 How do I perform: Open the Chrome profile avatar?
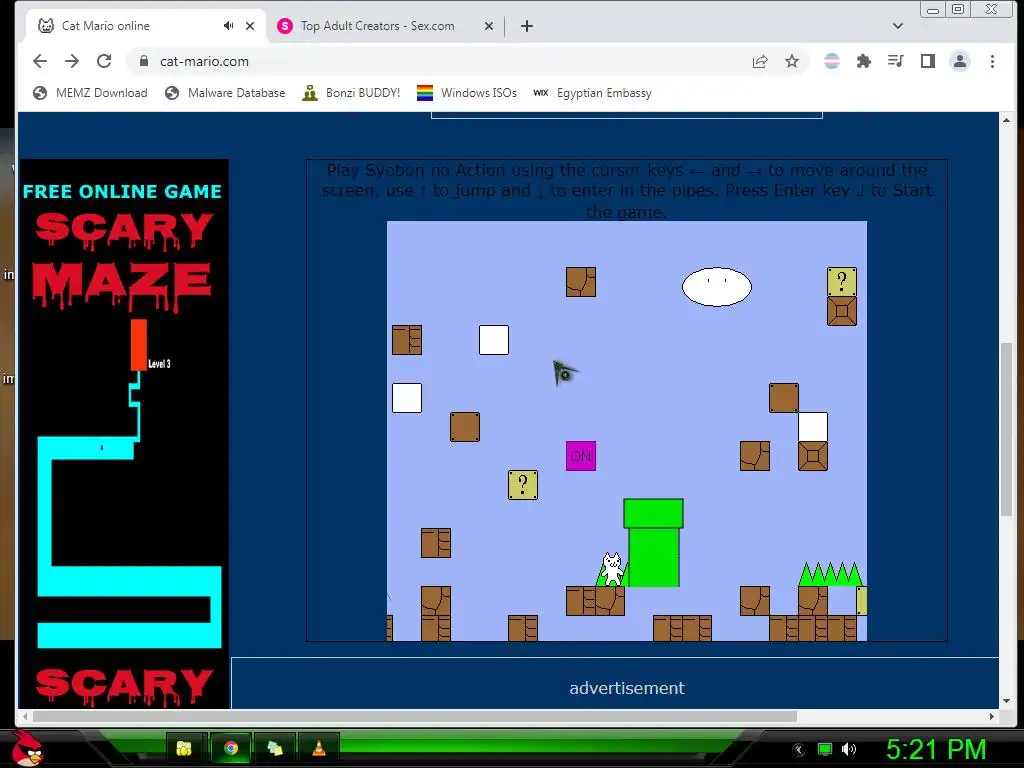[959, 61]
